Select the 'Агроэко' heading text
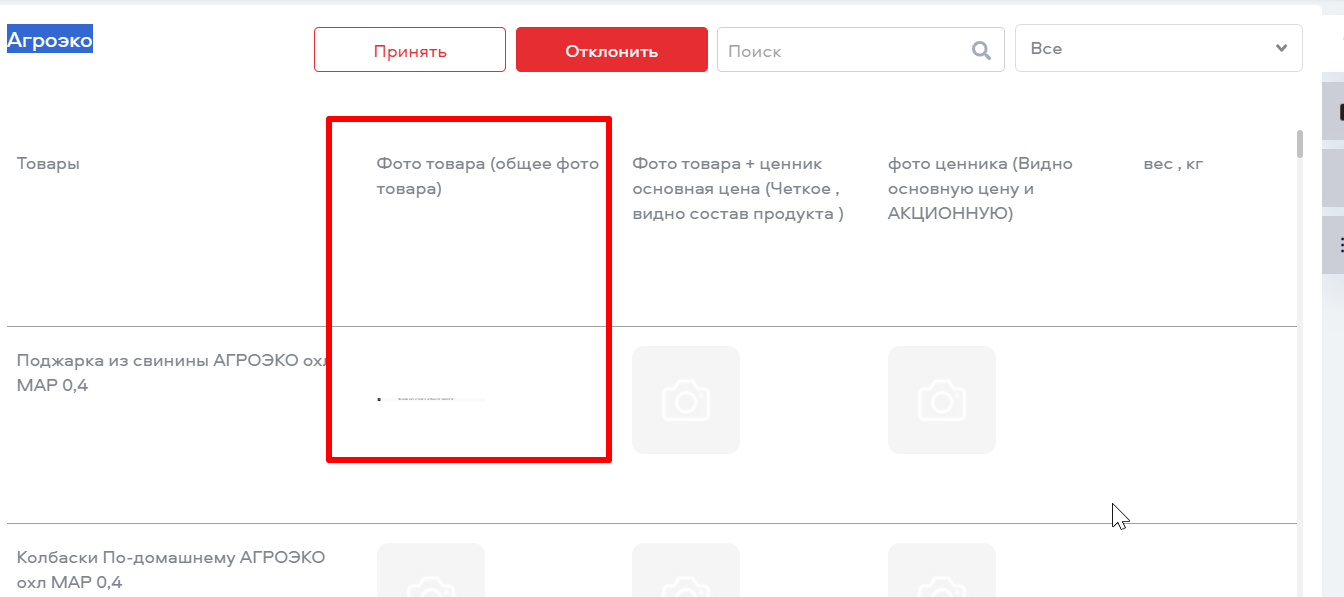 pyautogui.click(x=50, y=40)
